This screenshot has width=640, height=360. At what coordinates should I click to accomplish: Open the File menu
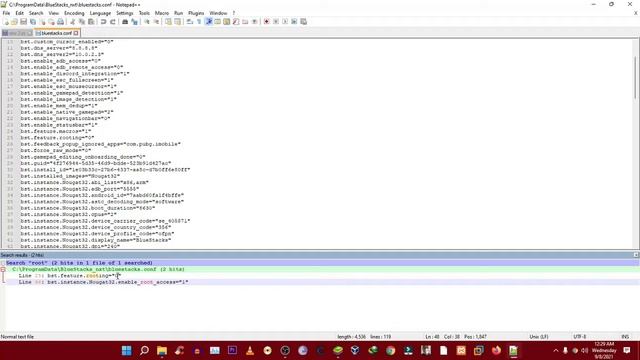click(6, 13)
